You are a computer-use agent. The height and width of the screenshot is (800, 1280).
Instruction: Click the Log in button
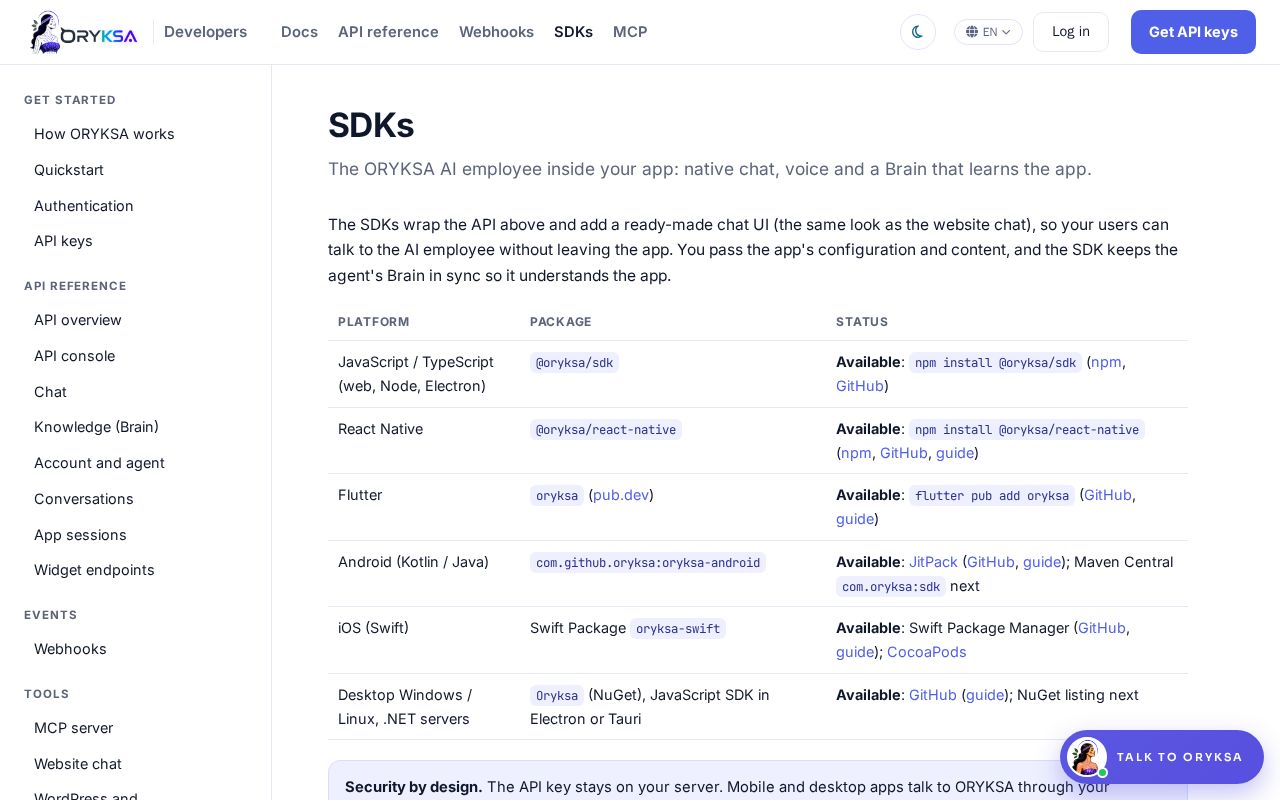[1071, 32]
